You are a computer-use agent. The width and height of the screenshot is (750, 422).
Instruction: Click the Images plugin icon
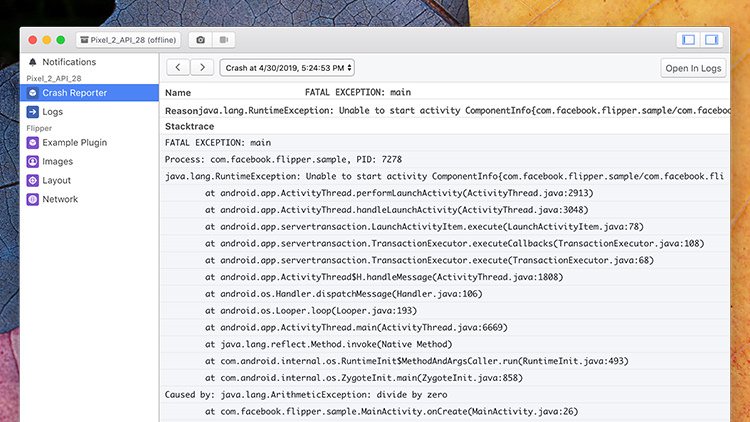pos(33,162)
